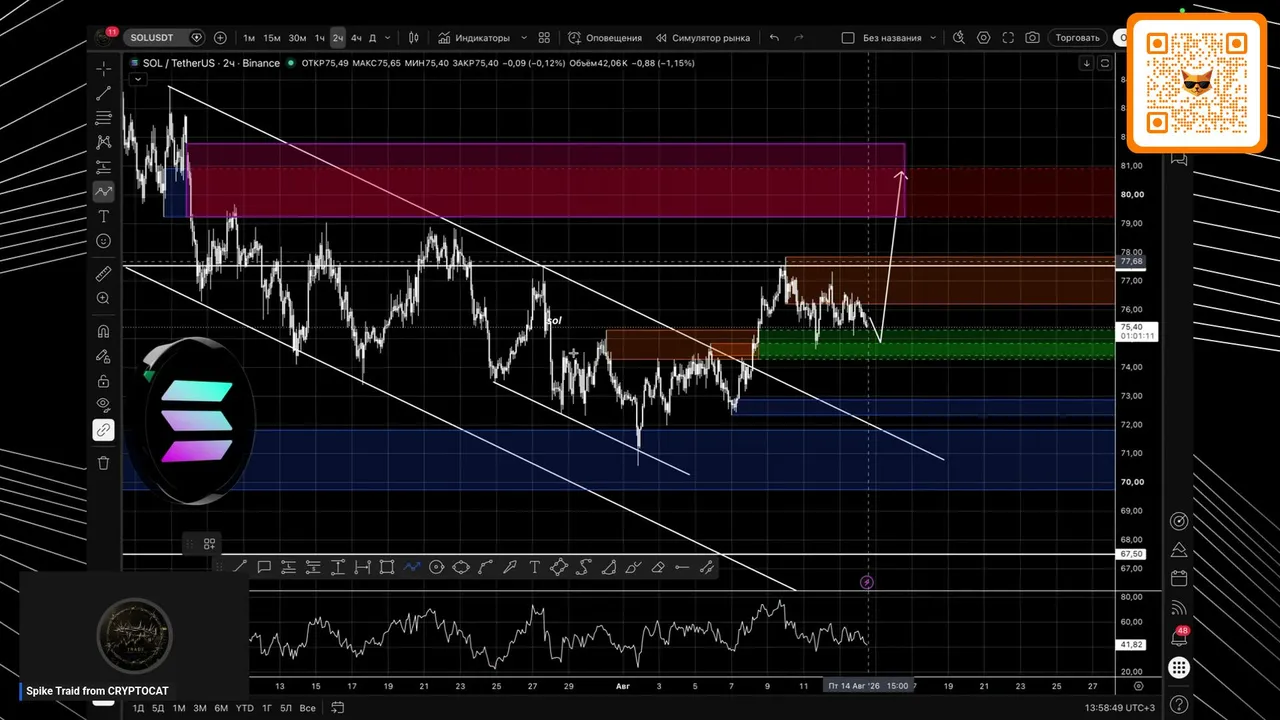This screenshot has height=720, width=1280.
Task: Take a chart snapshot with camera icon
Action: click(x=1032, y=38)
